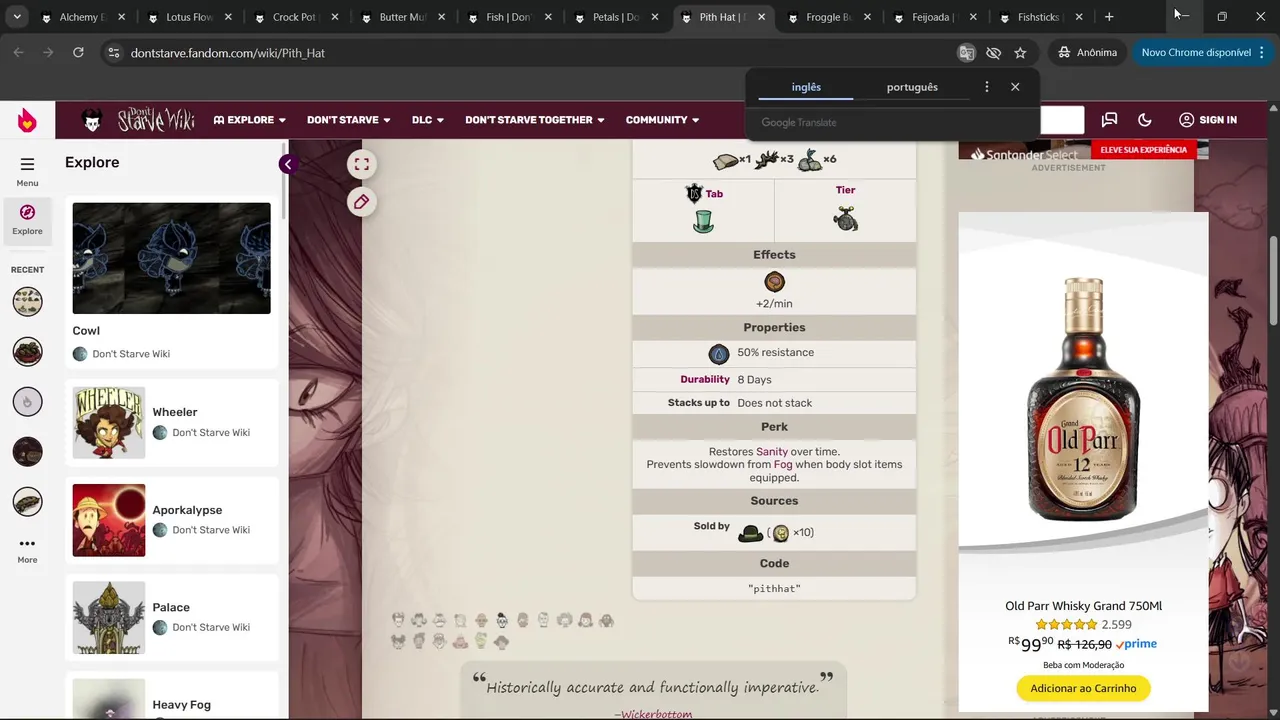The height and width of the screenshot is (720, 1280).
Task: Toggle fullscreen expand page icon
Action: [x=362, y=165]
